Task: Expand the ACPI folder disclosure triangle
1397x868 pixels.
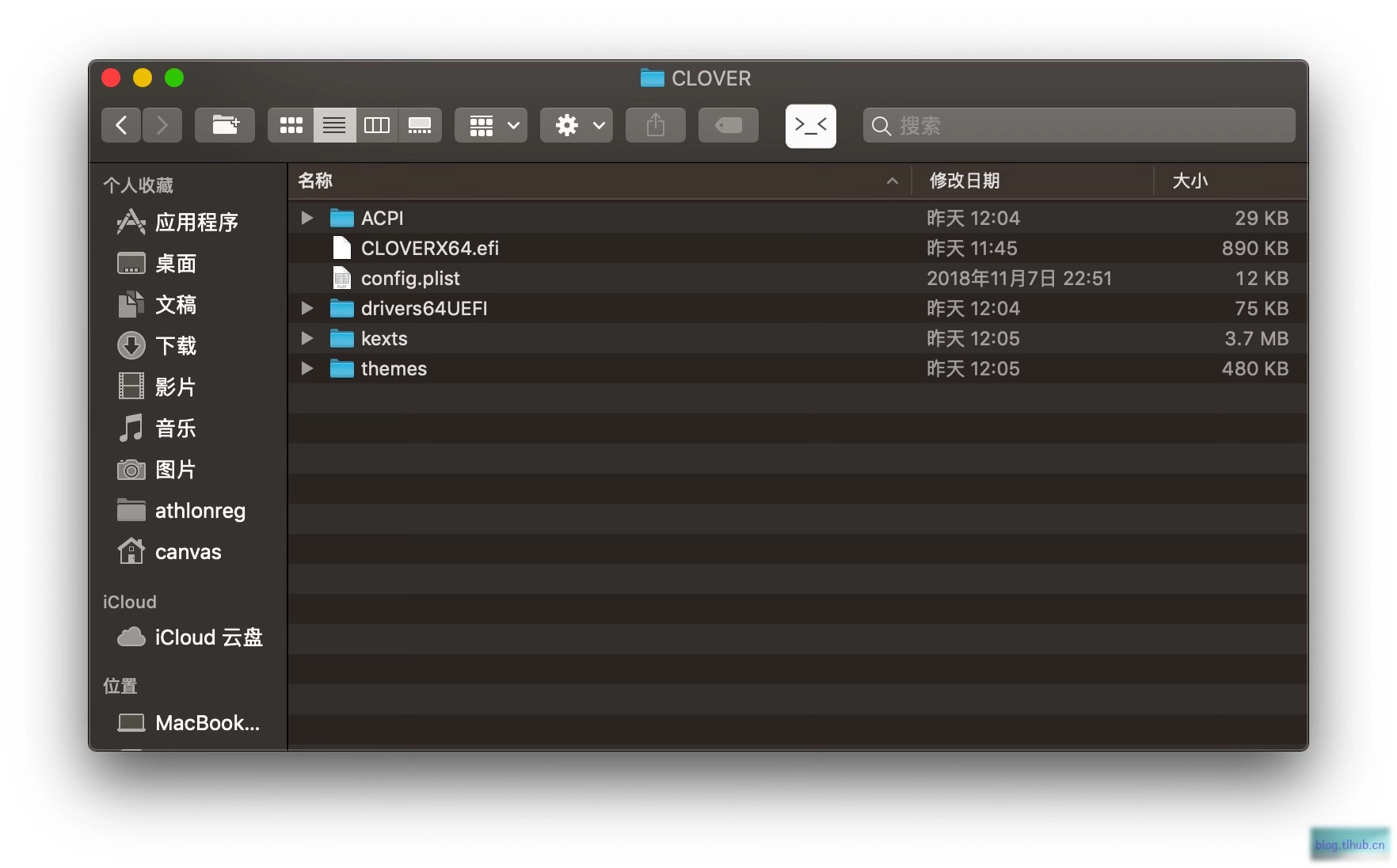Action: pyautogui.click(x=307, y=218)
